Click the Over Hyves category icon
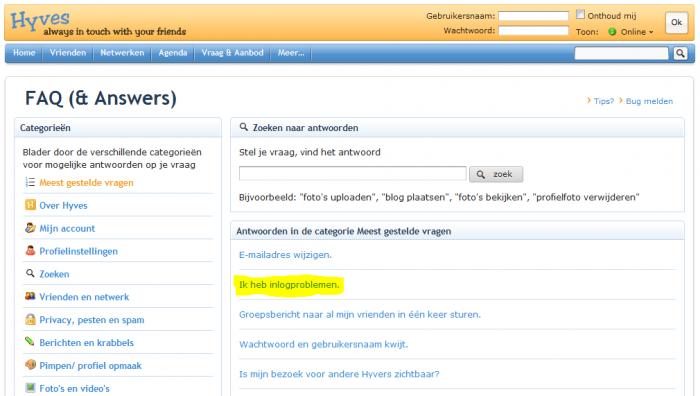Image resolution: width=700 pixels, height=396 pixels. tap(30, 205)
